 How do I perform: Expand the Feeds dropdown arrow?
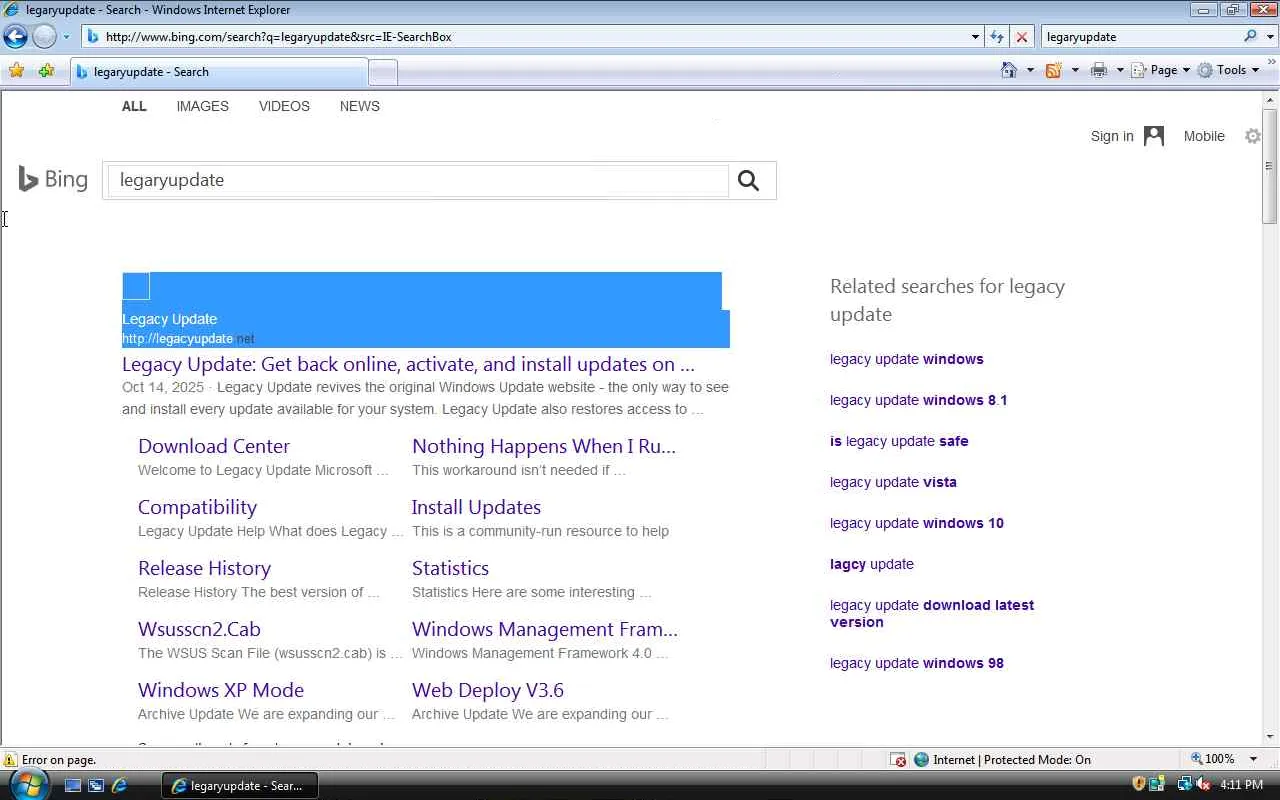pos(1075,70)
